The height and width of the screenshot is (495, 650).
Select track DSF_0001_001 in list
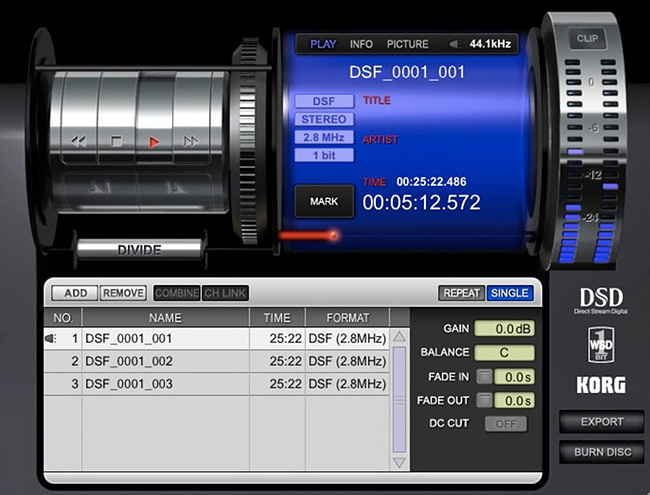pyautogui.click(x=216, y=339)
